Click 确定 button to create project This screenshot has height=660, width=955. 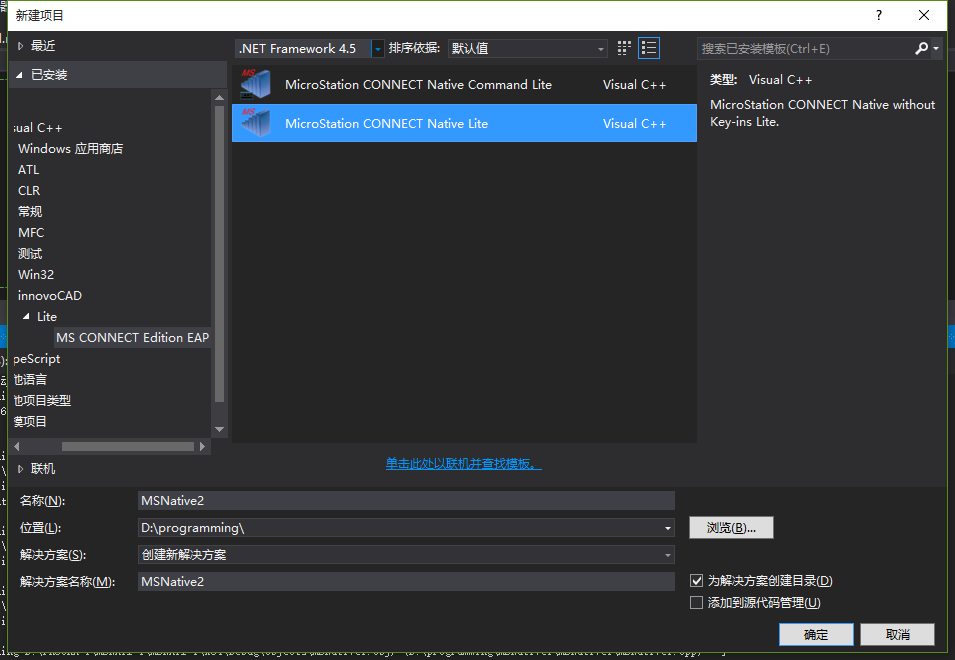coord(816,634)
